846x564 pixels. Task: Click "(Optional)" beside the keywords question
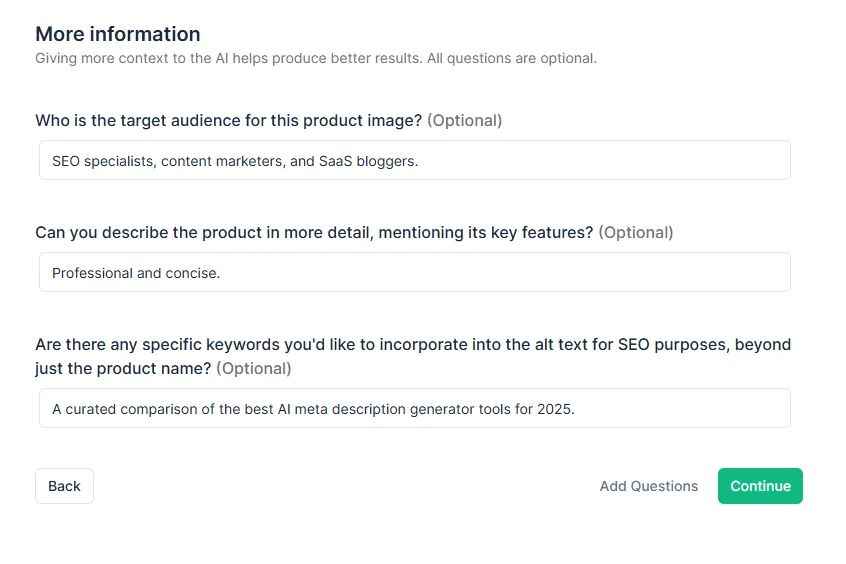point(254,368)
